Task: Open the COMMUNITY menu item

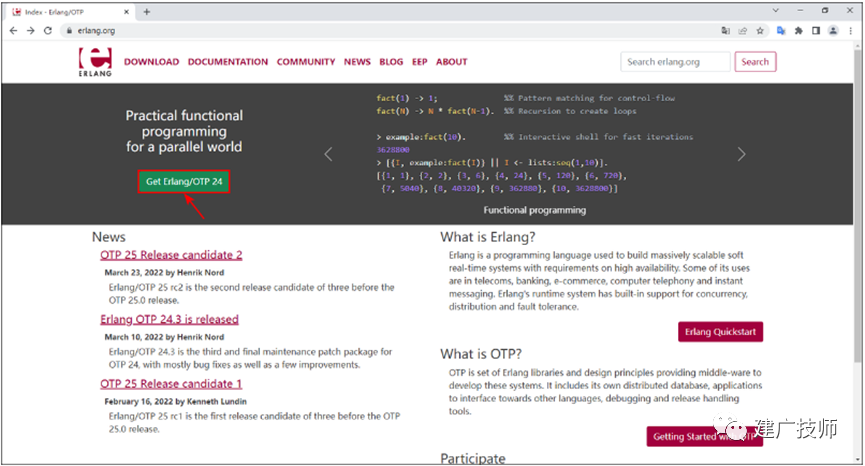Action: click(x=306, y=62)
